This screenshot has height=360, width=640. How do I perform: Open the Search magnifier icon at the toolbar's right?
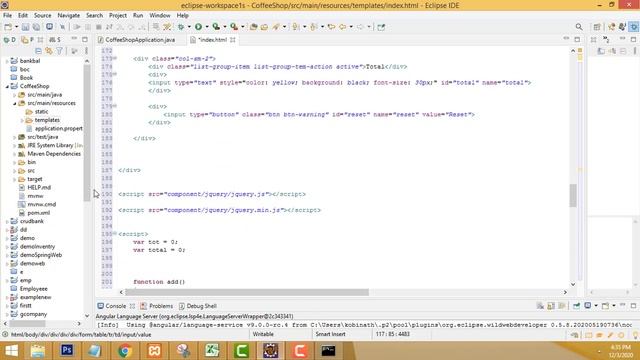pos(579,27)
